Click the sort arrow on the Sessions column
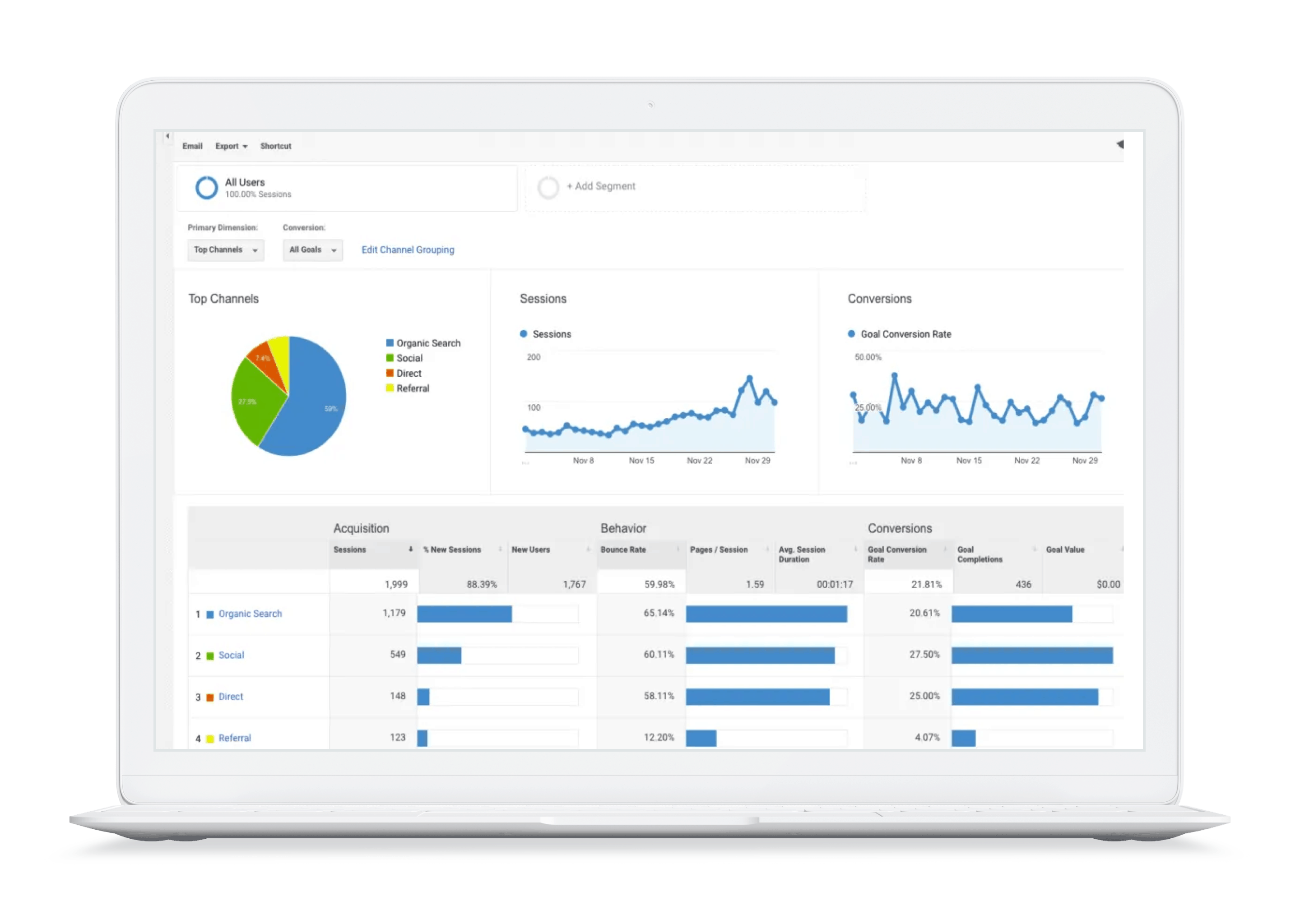 pos(411,549)
